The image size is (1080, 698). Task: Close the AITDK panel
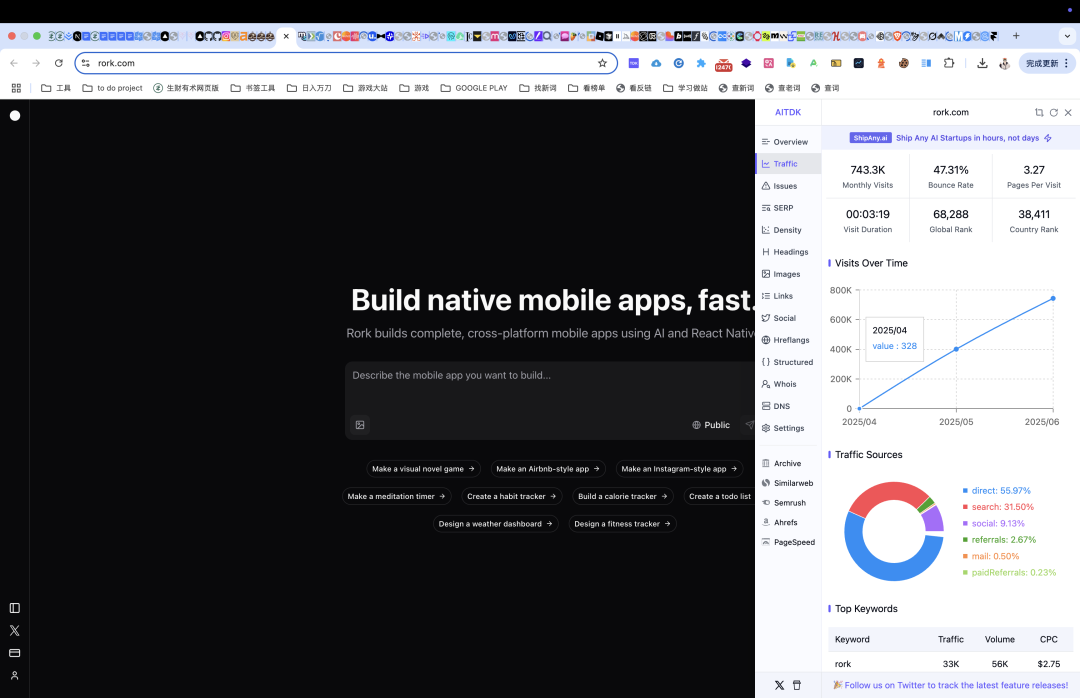click(1068, 112)
